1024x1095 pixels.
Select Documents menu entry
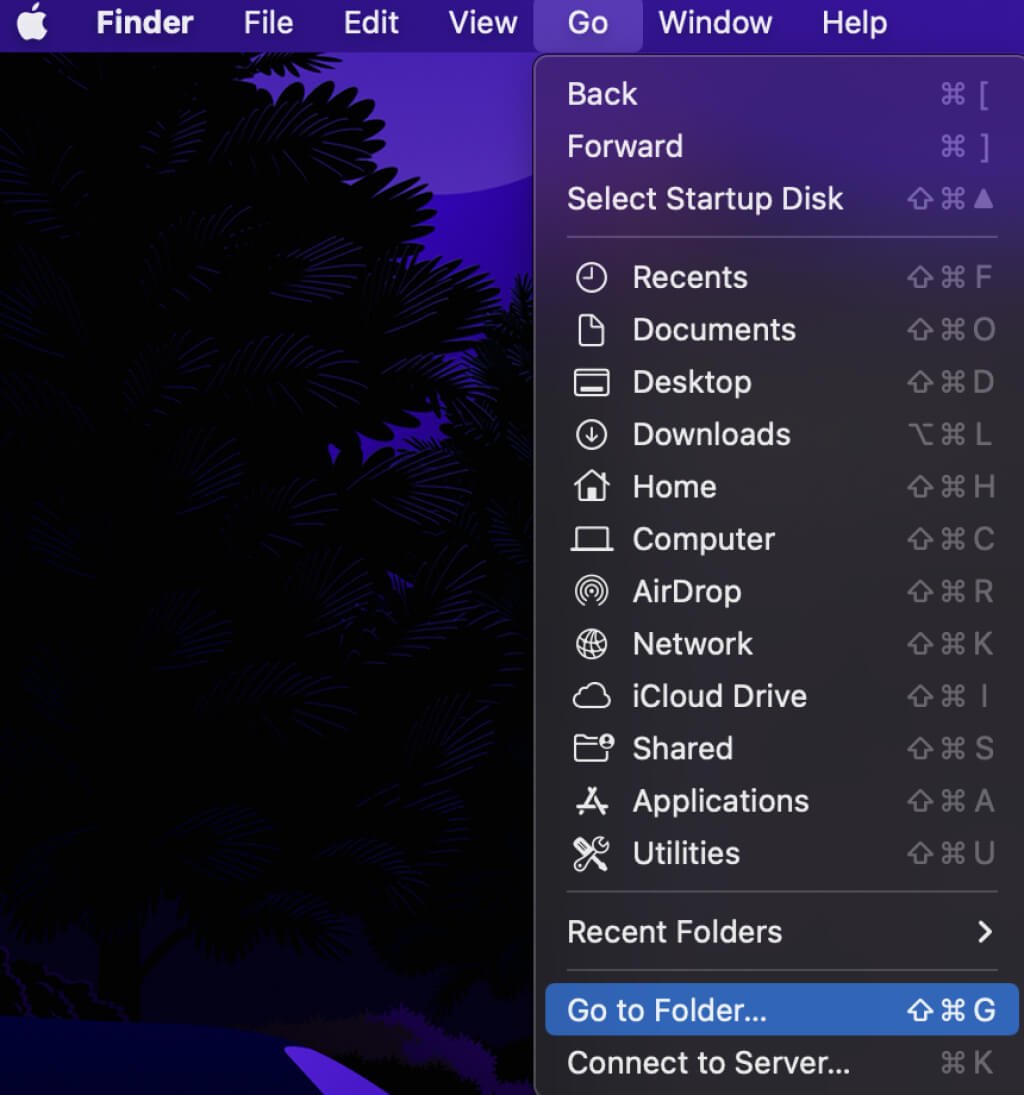coord(782,330)
